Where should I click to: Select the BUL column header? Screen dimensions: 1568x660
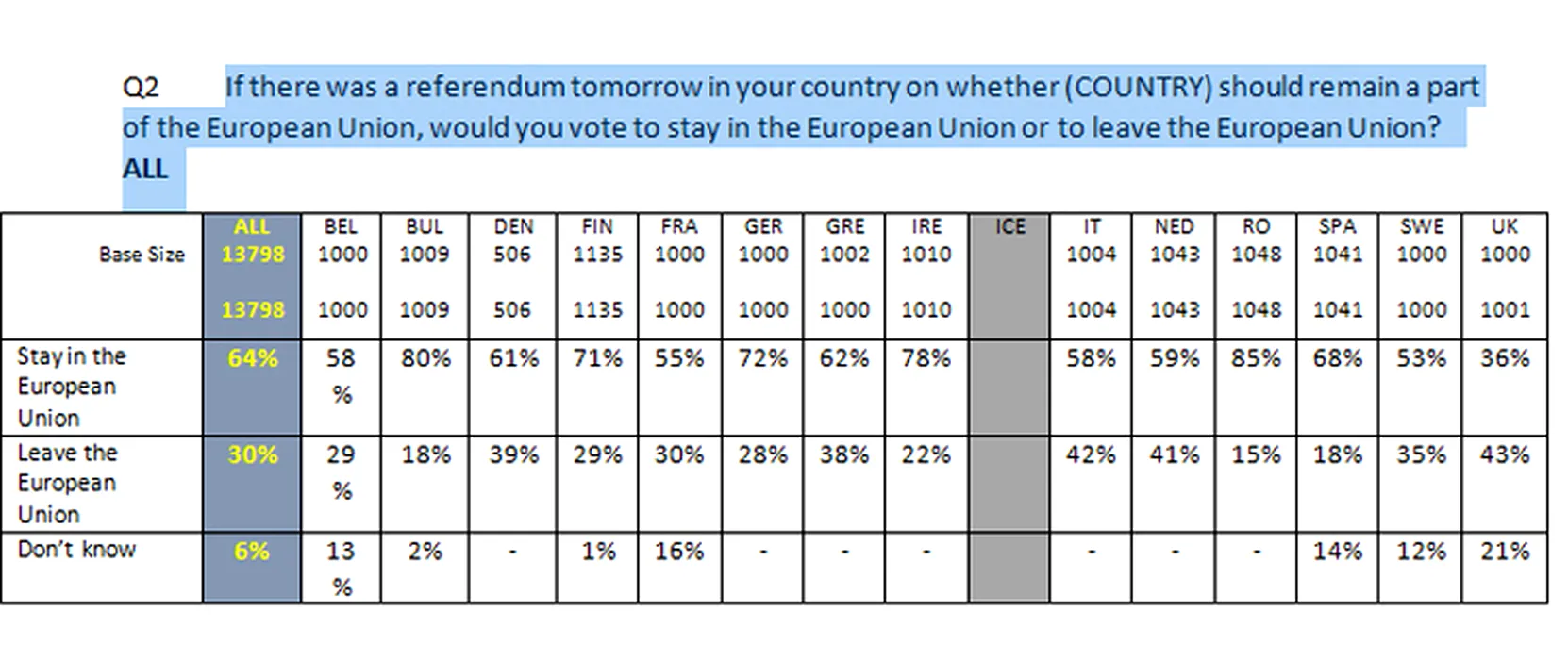(x=425, y=226)
